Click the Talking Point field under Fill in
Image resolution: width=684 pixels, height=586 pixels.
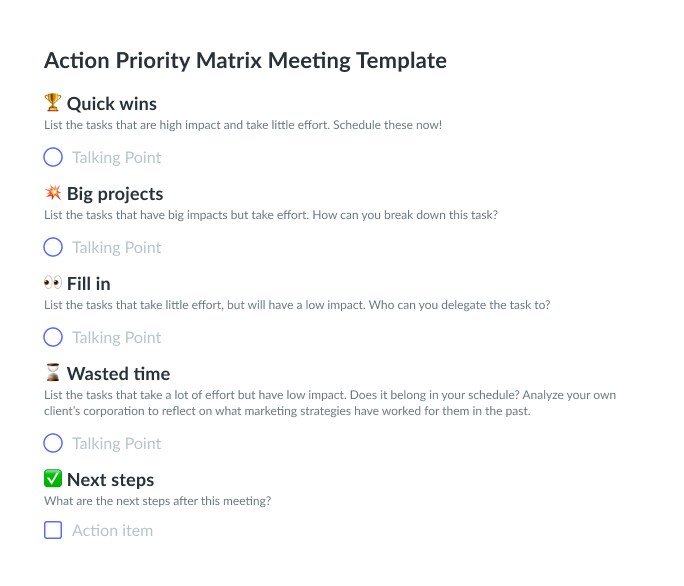coord(116,337)
